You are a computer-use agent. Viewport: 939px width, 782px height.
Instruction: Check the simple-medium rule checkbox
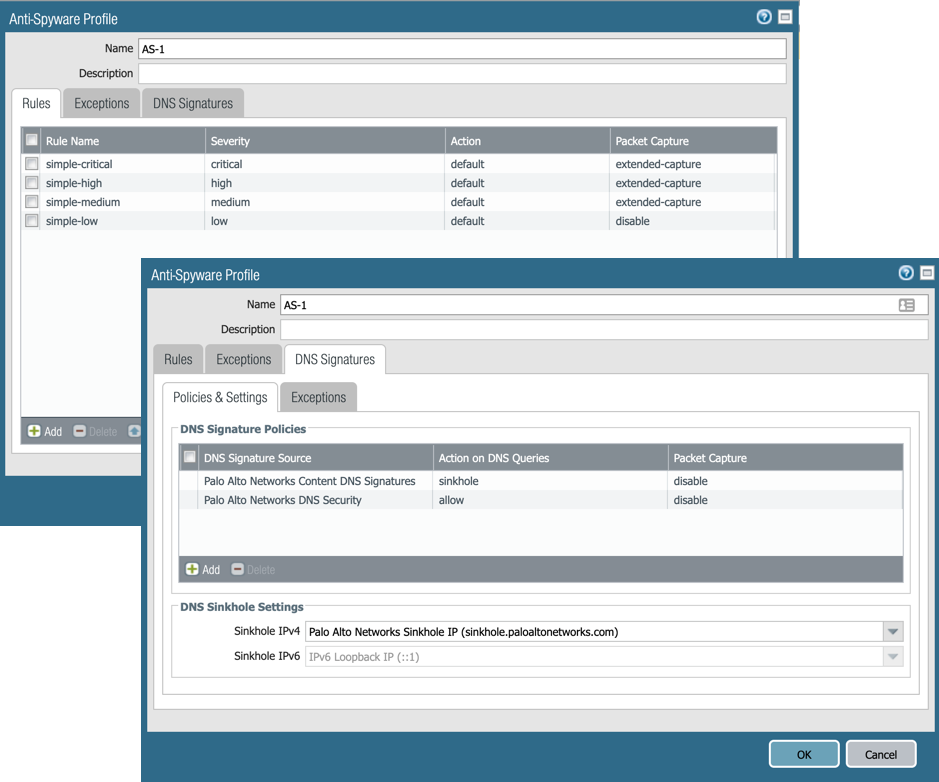(32, 202)
